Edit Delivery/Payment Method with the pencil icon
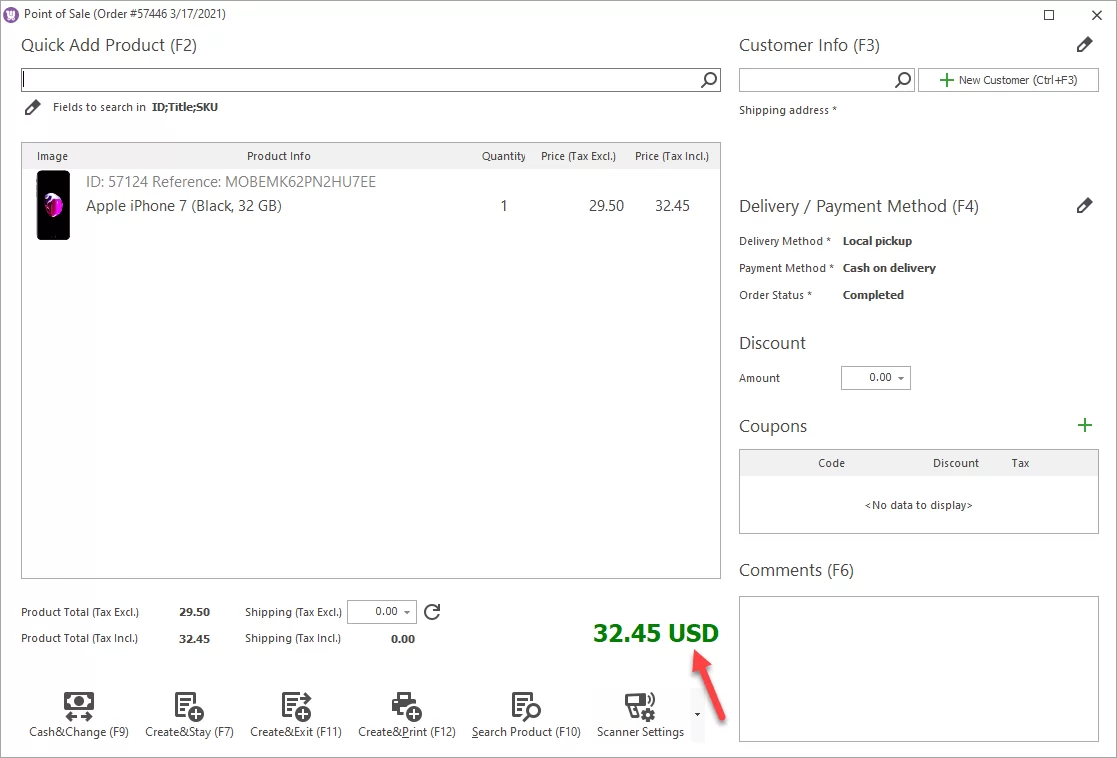Screen dimensions: 1117x758 pyautogui.click(x=1085, y=205)
